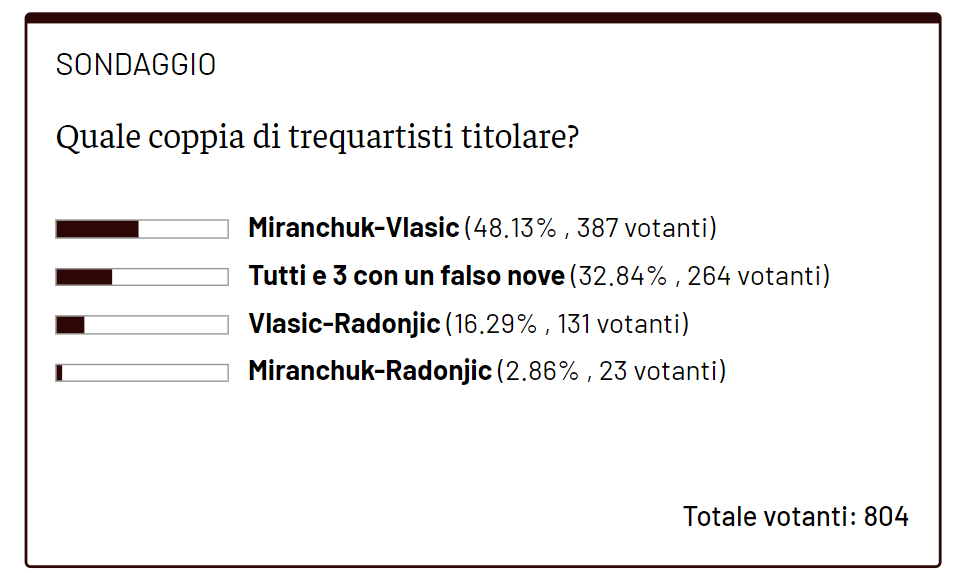
Task: Click the SONDAGGIO heading
Action: 136,65
